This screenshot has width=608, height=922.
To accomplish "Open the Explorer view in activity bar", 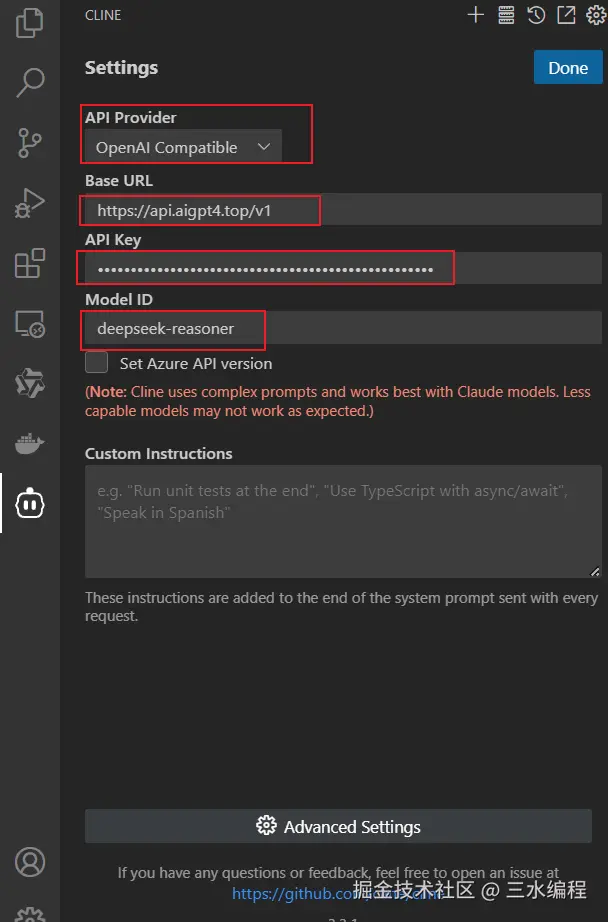I will tap(29, 24).
